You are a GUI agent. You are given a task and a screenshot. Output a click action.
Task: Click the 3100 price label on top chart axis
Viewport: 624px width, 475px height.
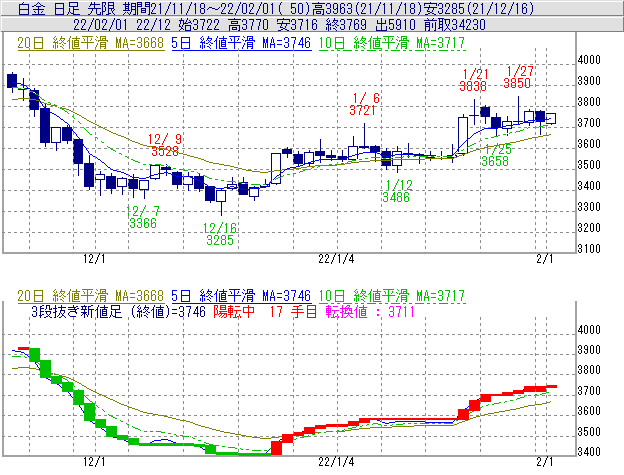click(589, 249)
